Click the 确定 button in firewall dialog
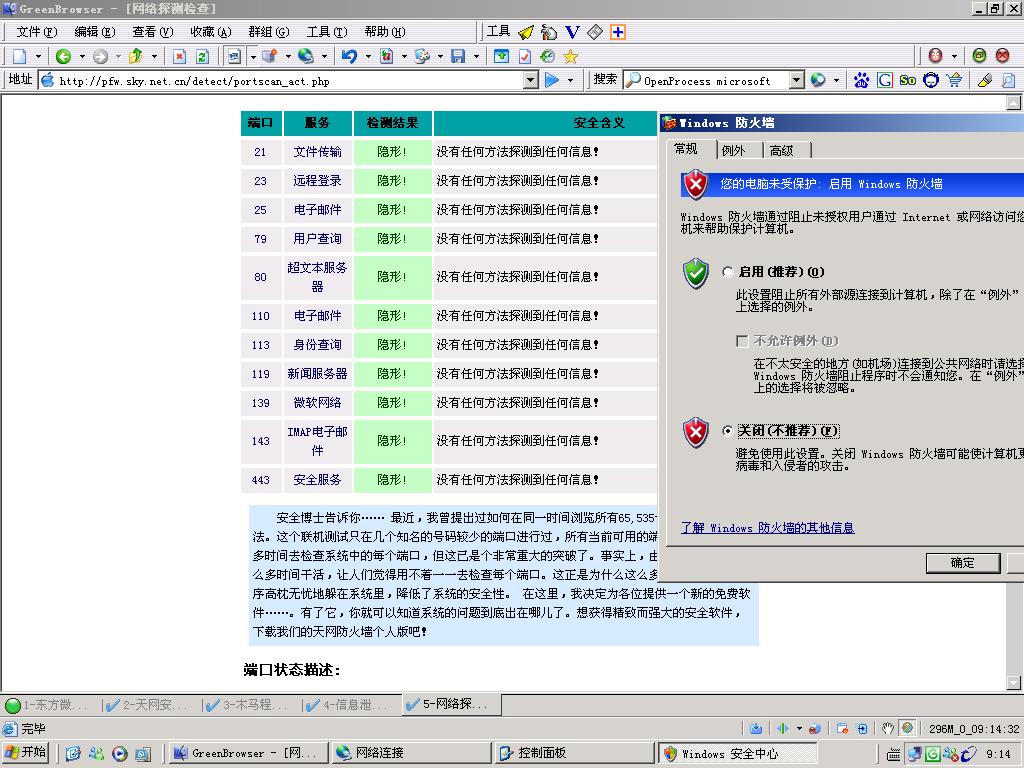This screenshot has width=1024, height=768. (x=963, y=563)
